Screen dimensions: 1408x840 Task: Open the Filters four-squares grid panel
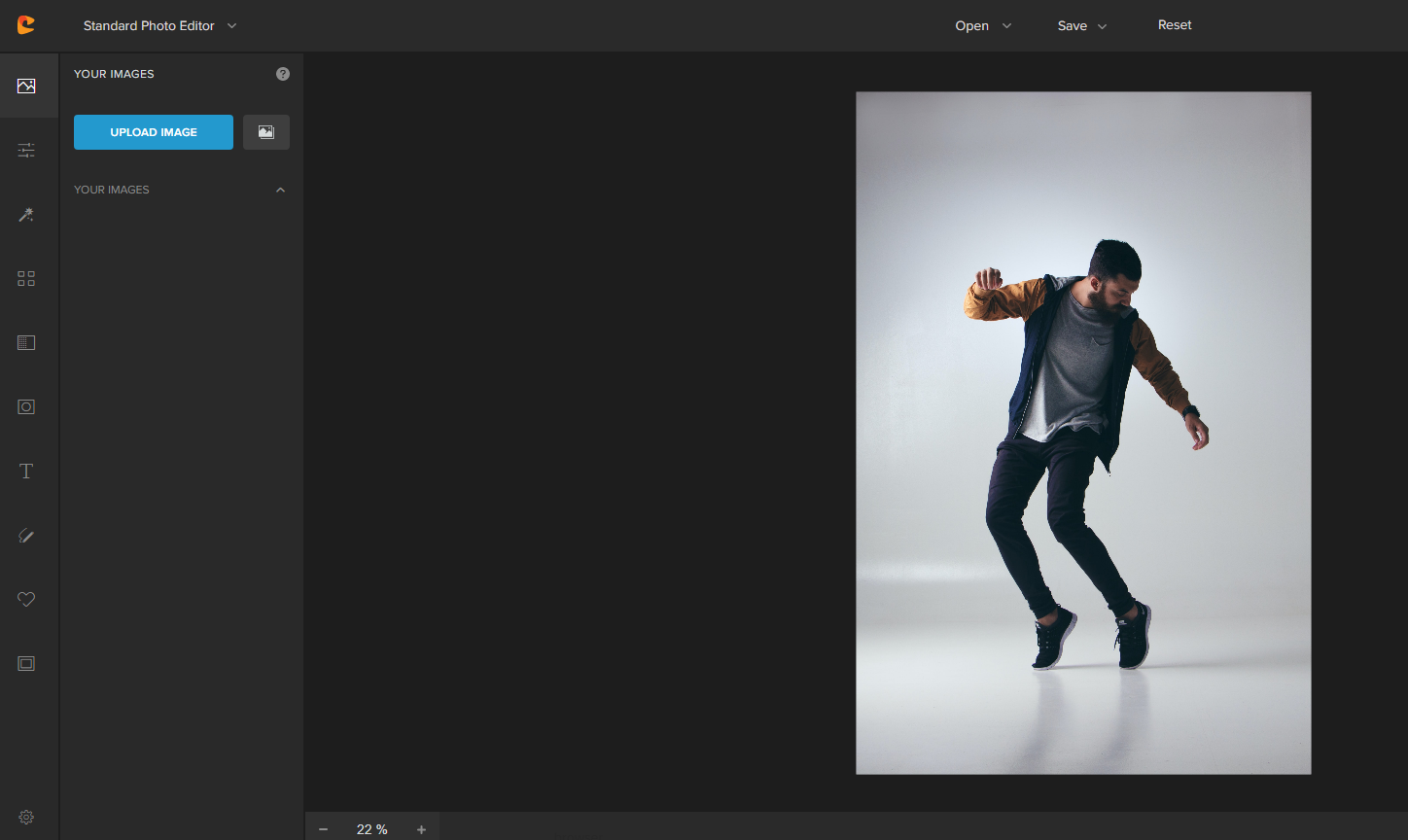point(26,279)
